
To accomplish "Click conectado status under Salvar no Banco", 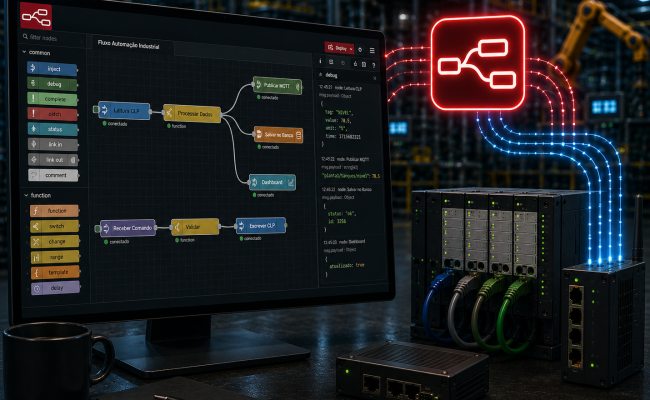I will (268, 147).
